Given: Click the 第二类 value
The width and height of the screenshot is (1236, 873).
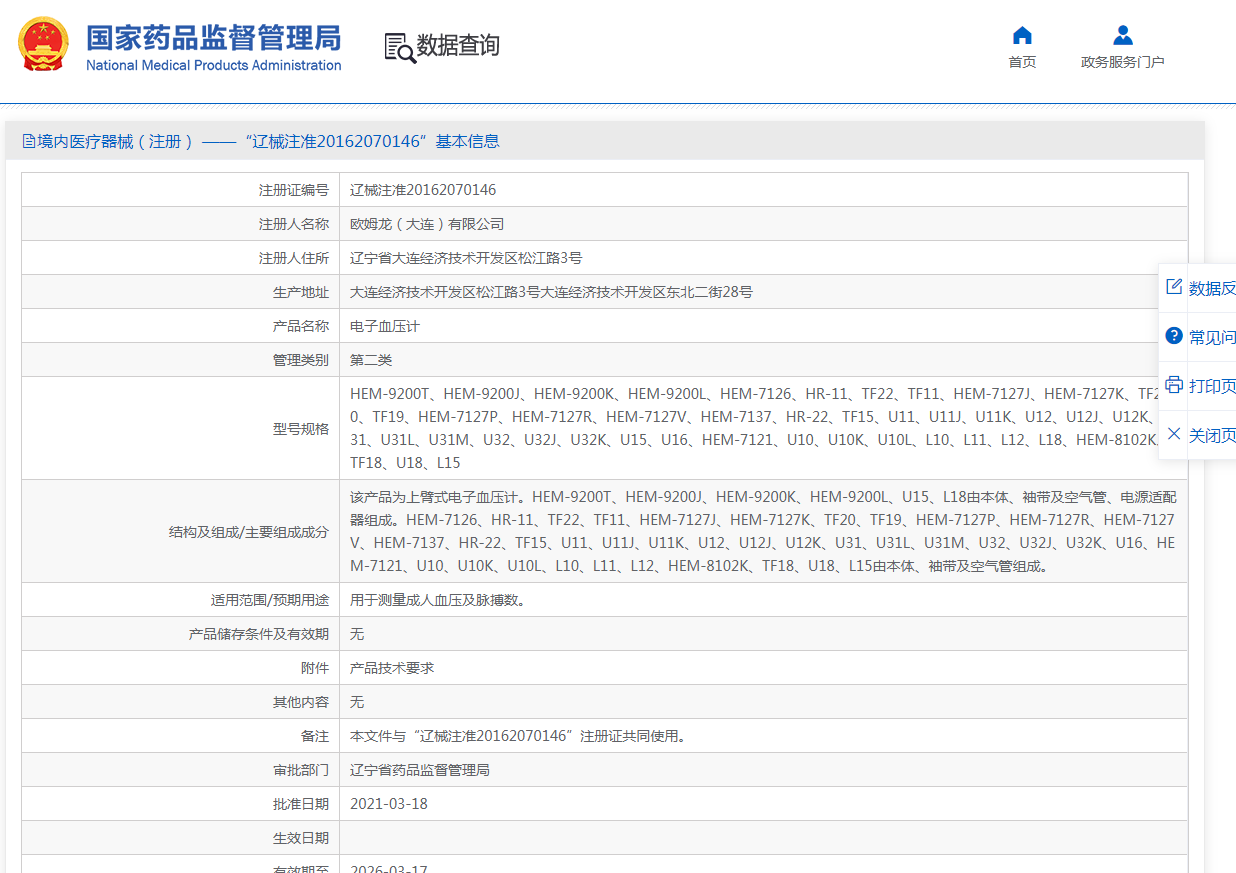Looking at the screenshot, I should 371,360.
